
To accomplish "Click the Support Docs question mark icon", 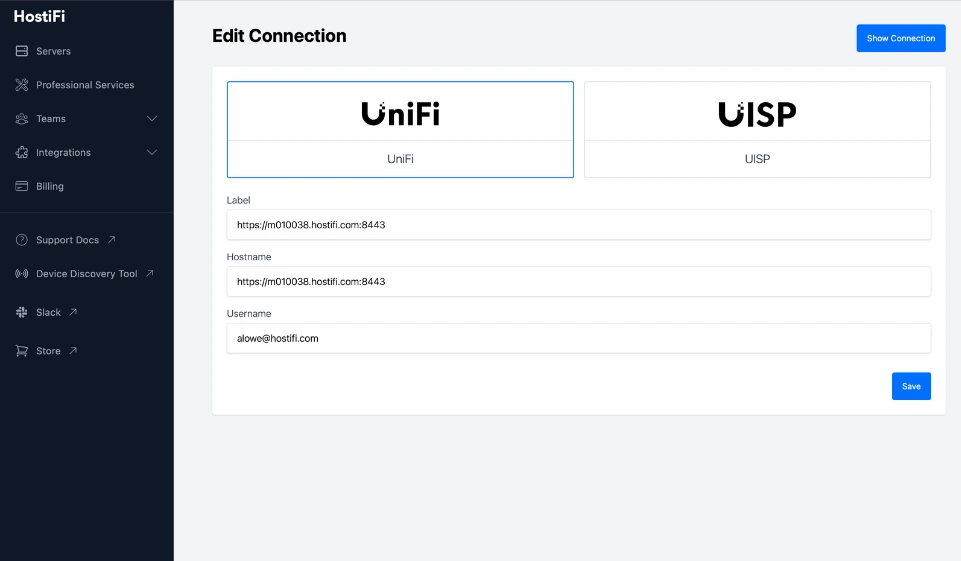I will tap(21, 240).
